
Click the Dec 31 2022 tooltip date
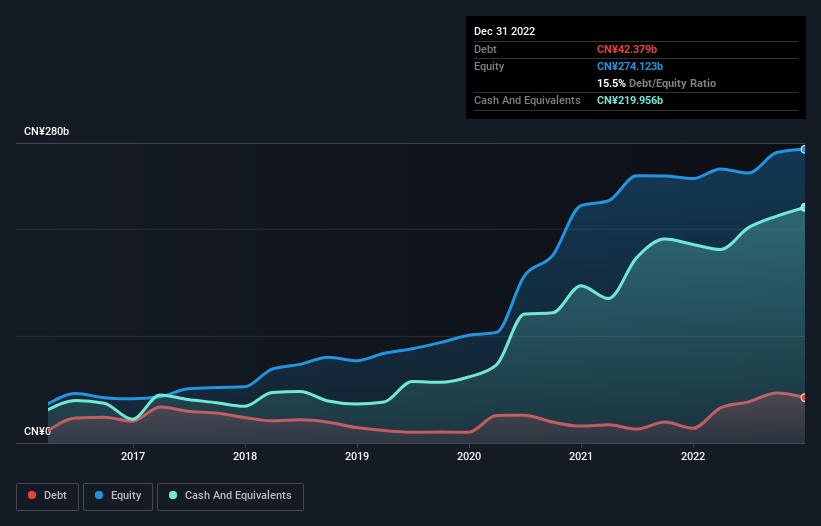(x=505, y=31)
